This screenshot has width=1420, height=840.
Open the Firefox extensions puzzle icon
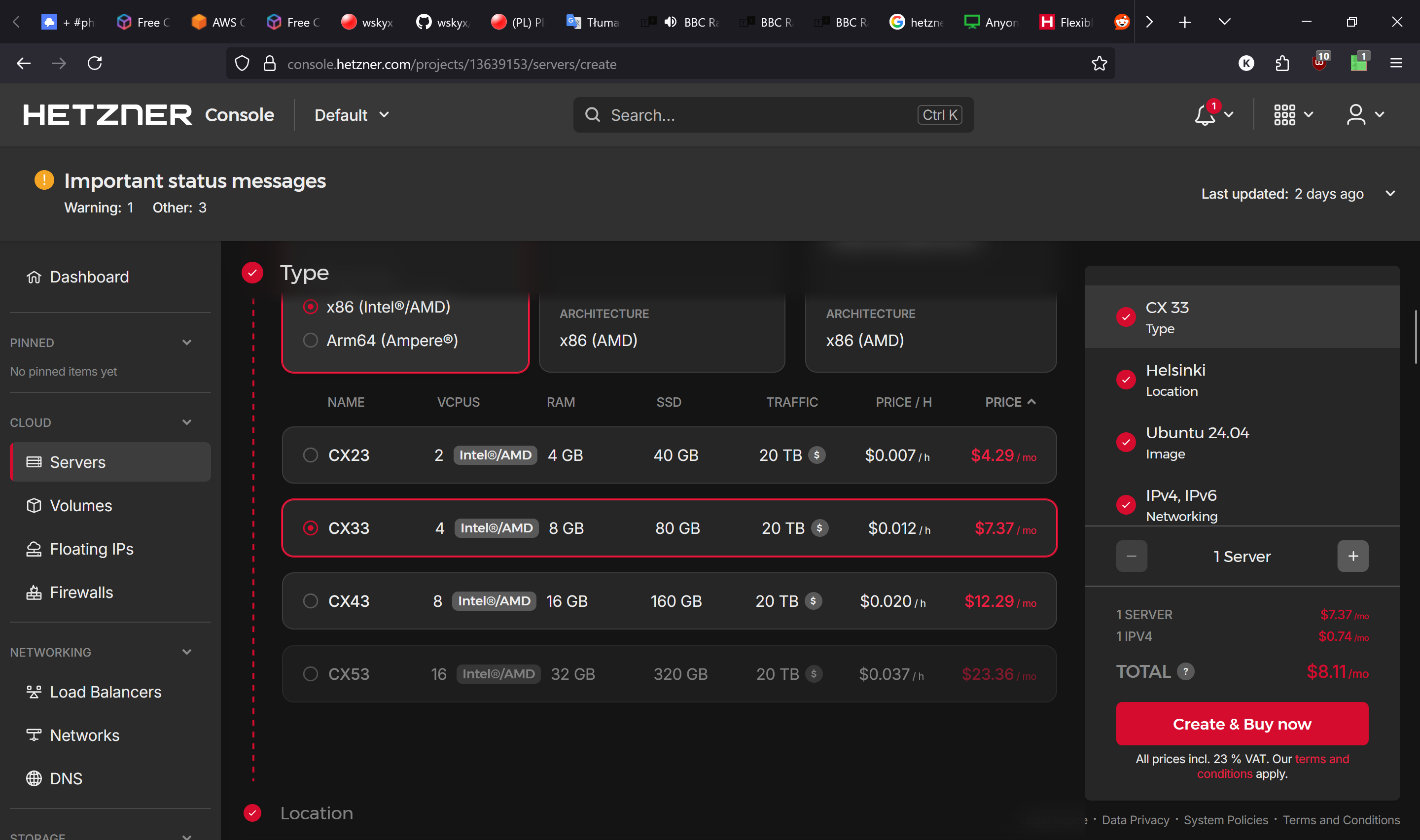coord(1282,64)
